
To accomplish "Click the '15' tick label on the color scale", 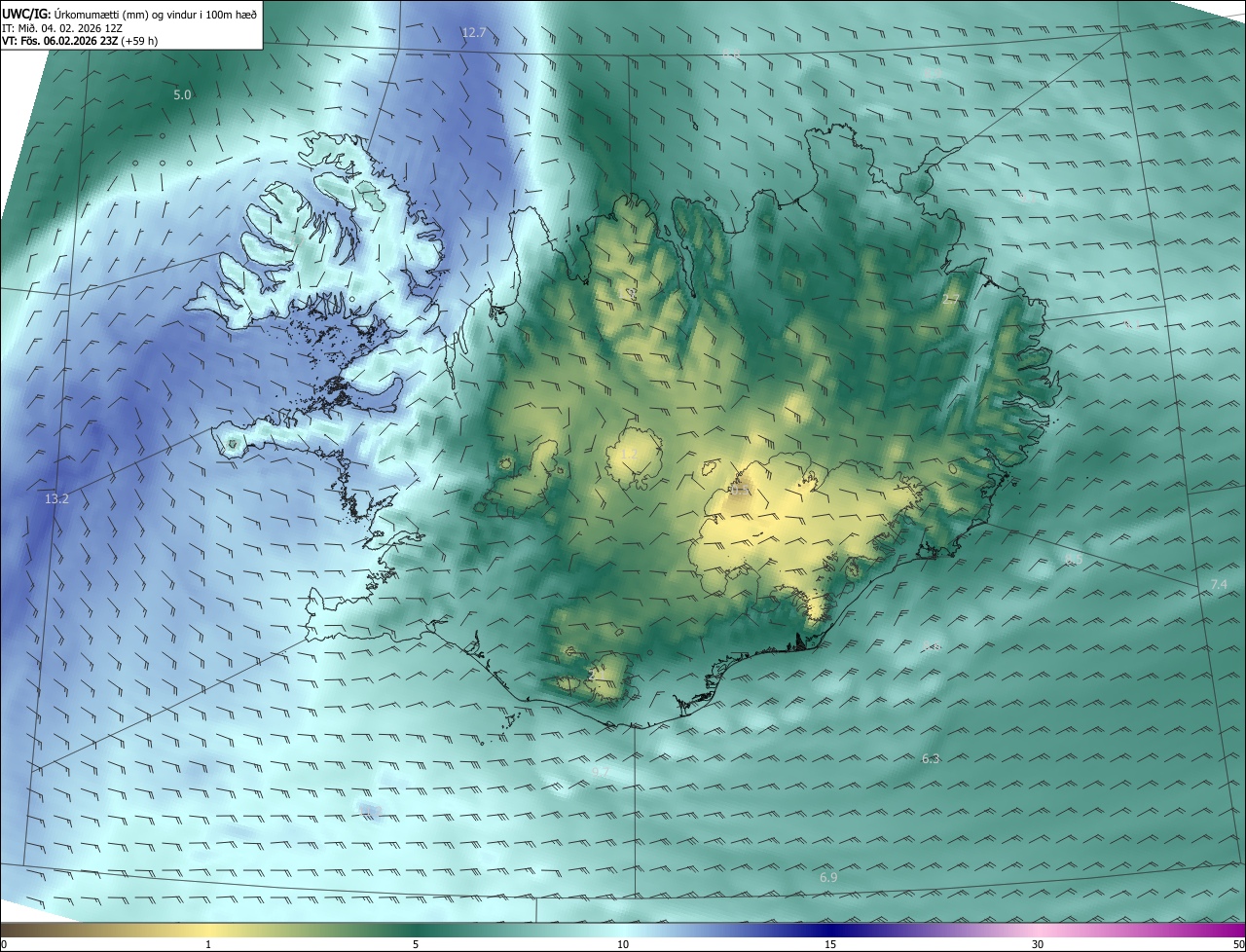I will pyautogui.click(x=830, y=945).
